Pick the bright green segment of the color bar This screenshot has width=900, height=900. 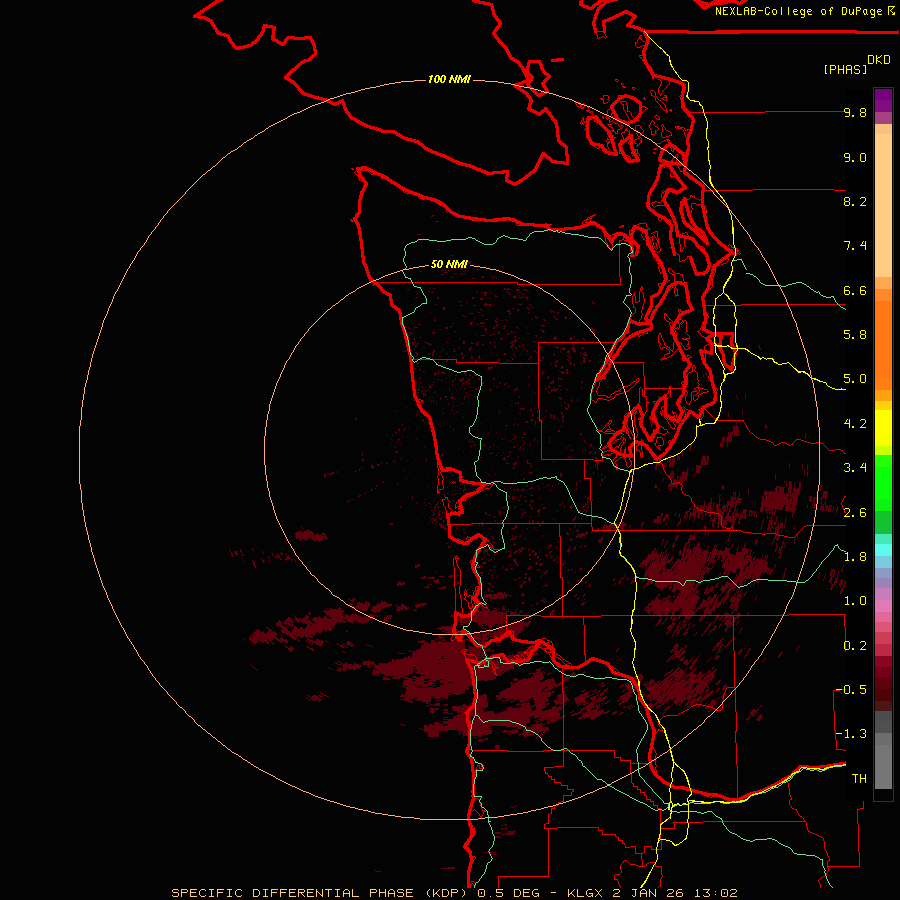coord(883,482)
